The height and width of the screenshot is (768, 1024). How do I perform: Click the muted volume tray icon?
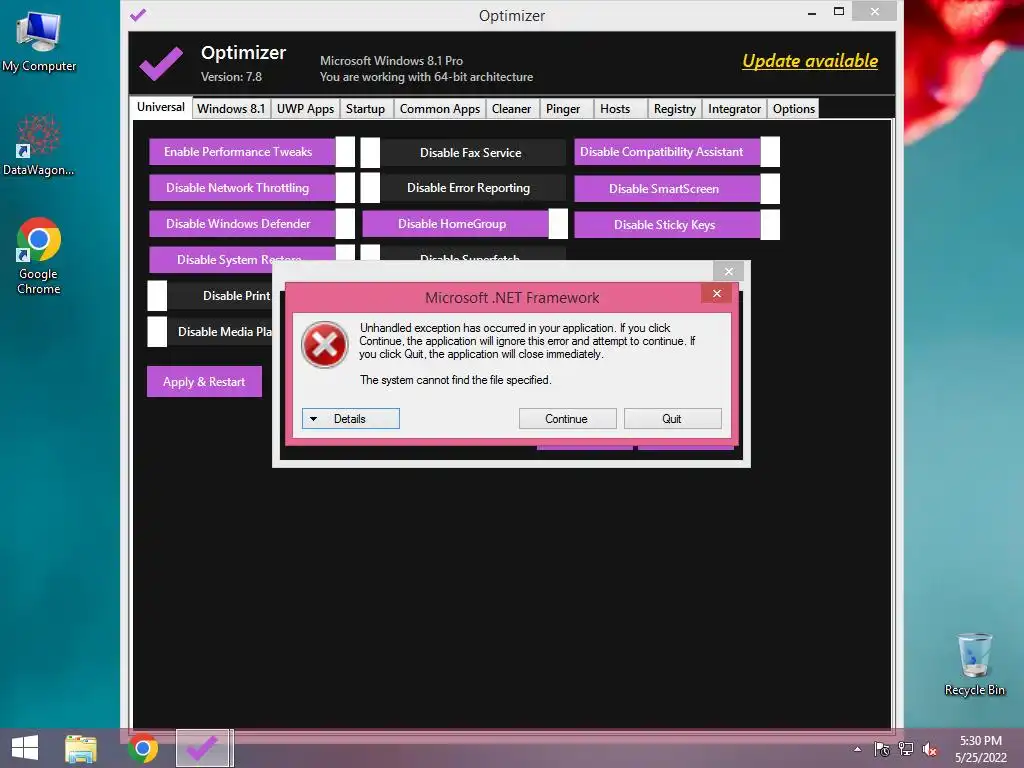[x=929, y=749]
